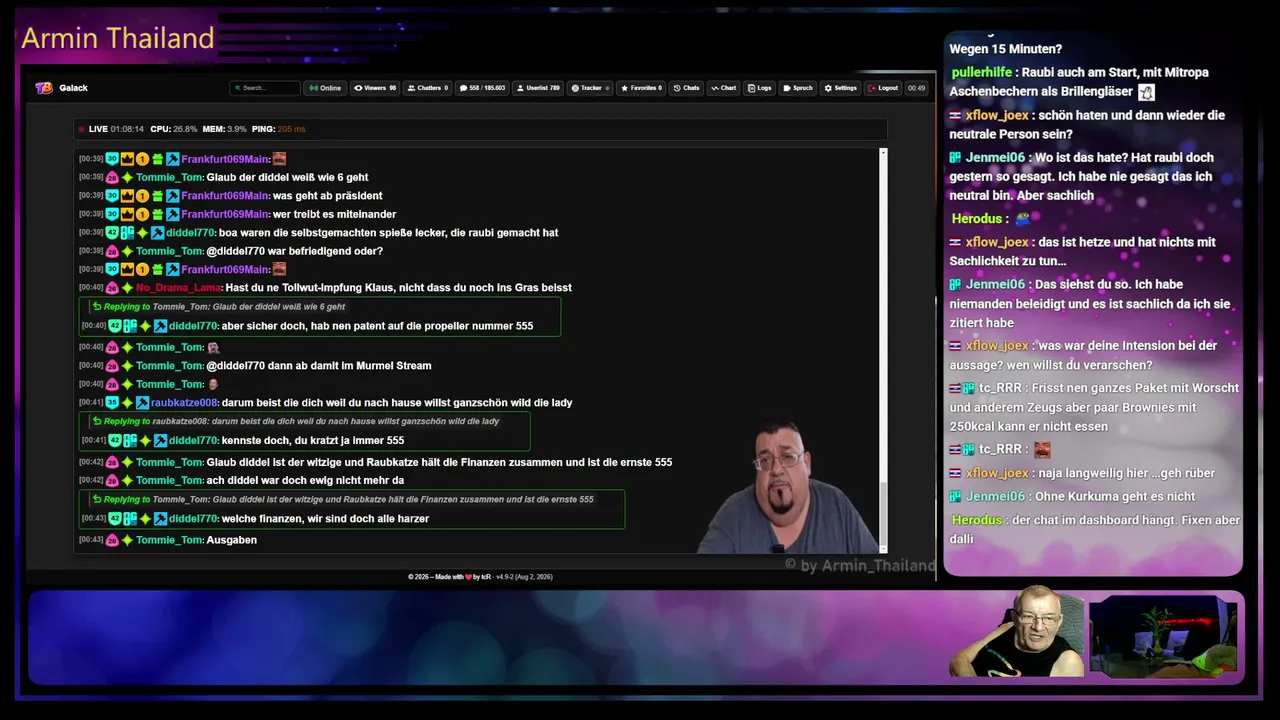Open the Chats history button

coord(687,88)
